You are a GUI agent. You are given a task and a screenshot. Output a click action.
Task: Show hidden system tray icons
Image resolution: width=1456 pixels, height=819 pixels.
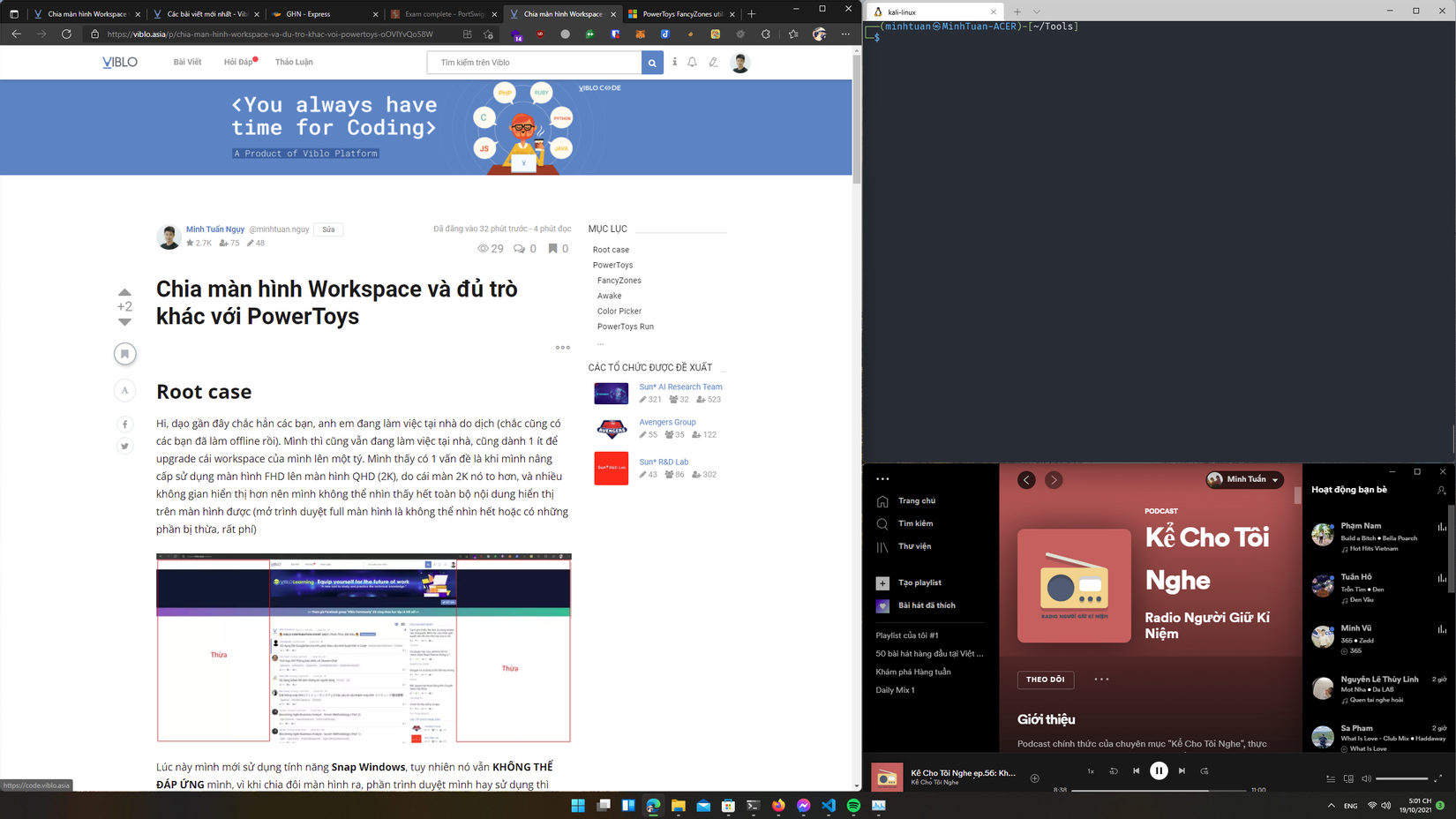pos(1331,806)
